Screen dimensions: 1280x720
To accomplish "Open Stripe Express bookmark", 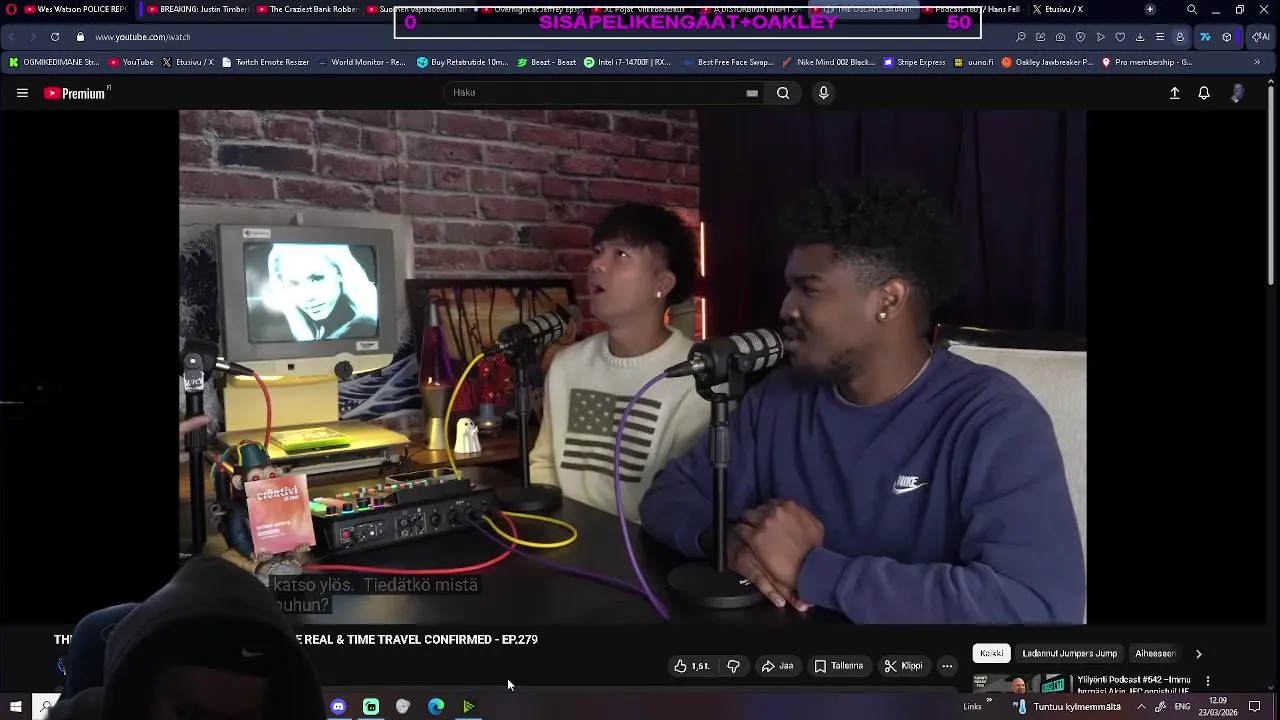I will click(914, 62).
